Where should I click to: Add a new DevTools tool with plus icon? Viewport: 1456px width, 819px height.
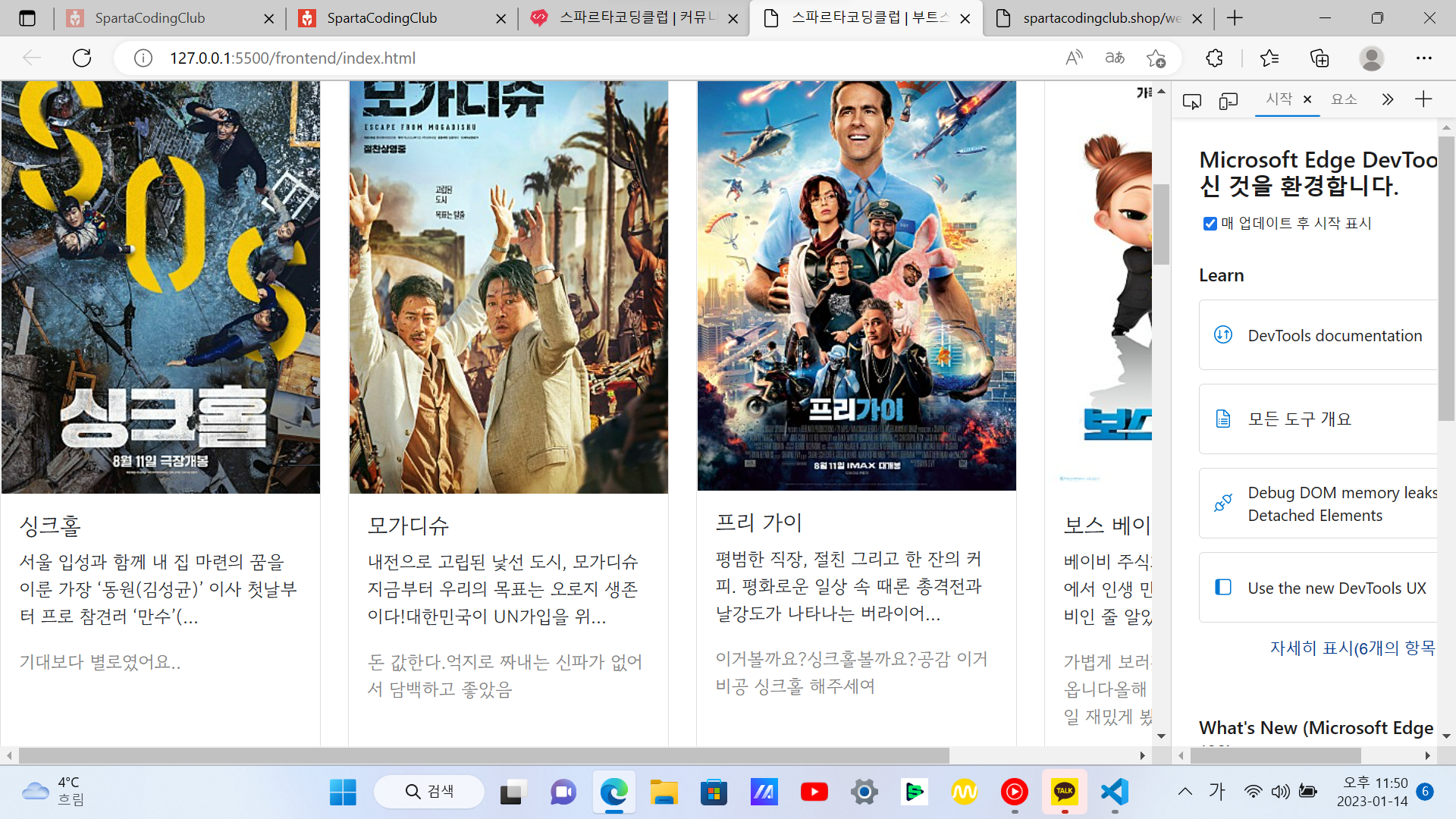tap(1423, 99)
